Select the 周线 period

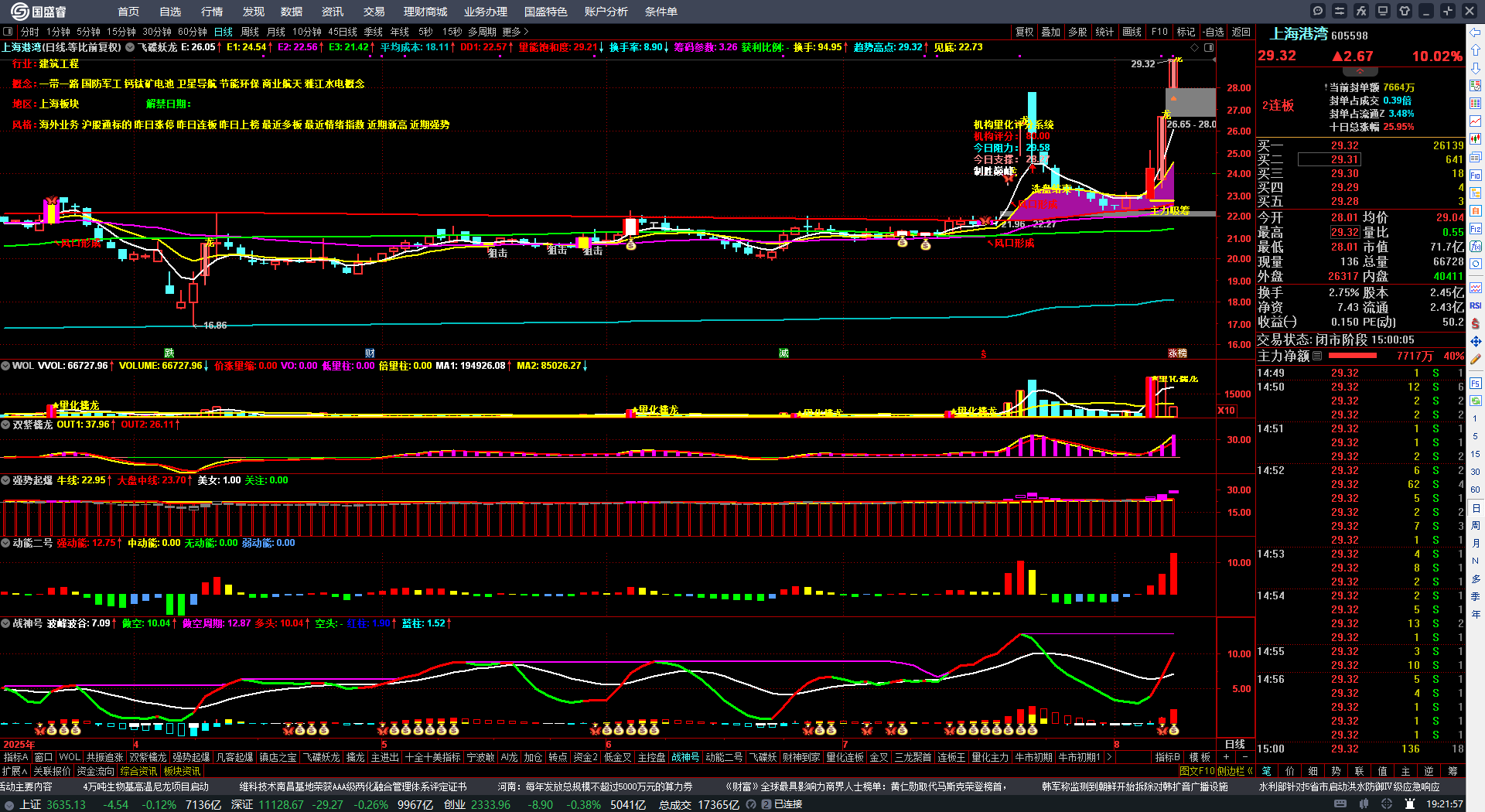click(250, 32)
